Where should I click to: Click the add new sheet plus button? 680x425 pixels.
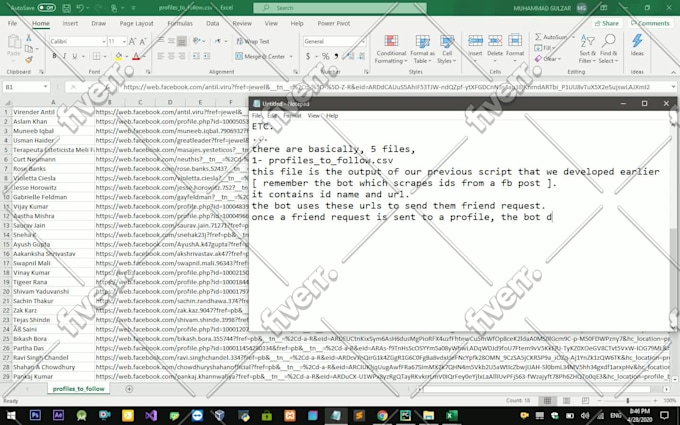tap(129, 389)
